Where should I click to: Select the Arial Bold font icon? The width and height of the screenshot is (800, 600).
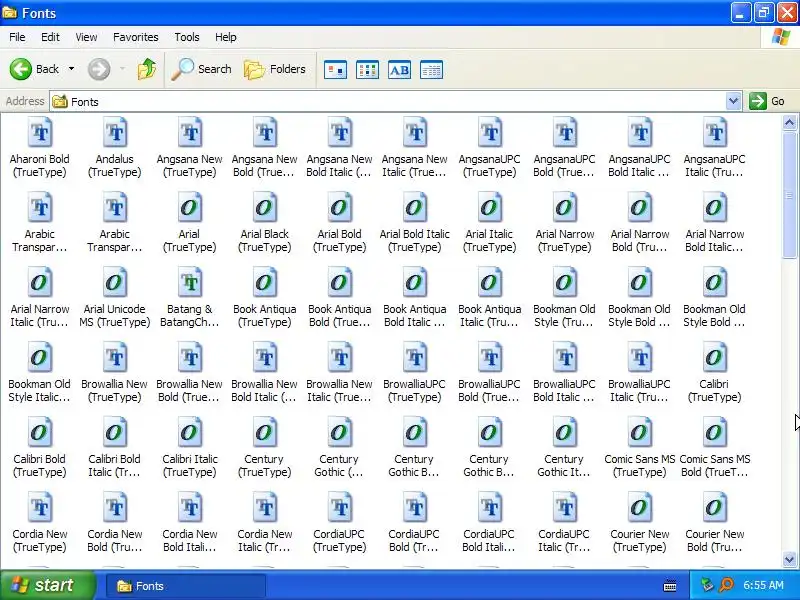(x=340, y=208)
